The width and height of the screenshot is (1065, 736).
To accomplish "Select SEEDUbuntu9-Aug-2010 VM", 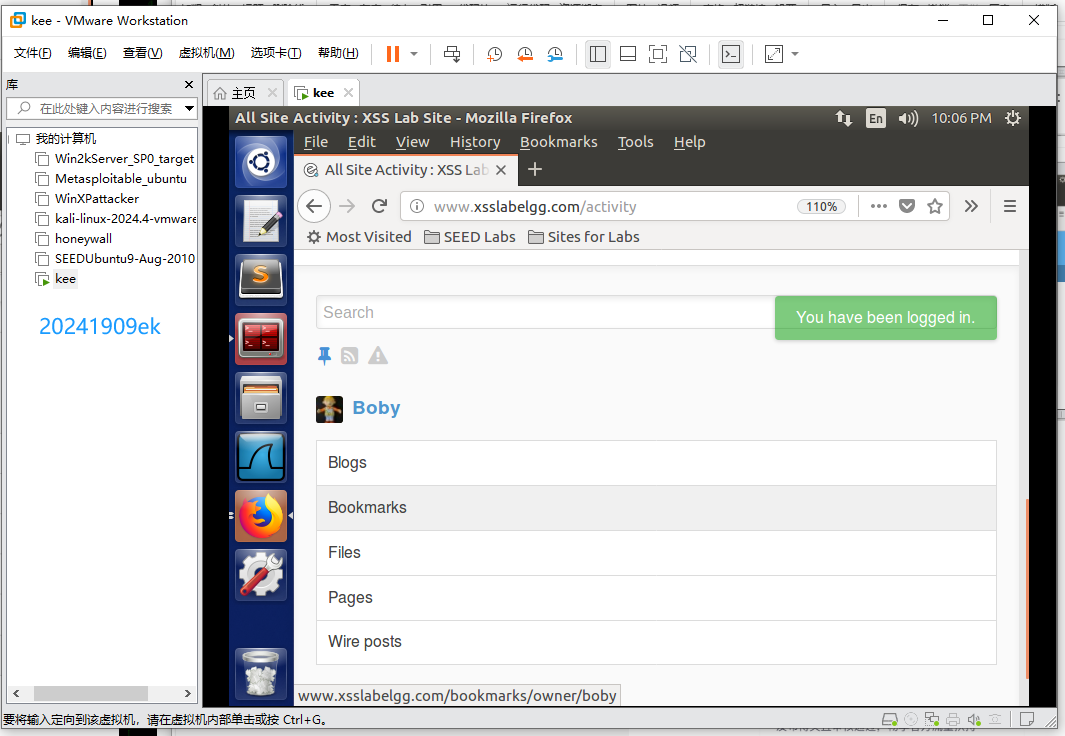I will [x=124, y=259].
